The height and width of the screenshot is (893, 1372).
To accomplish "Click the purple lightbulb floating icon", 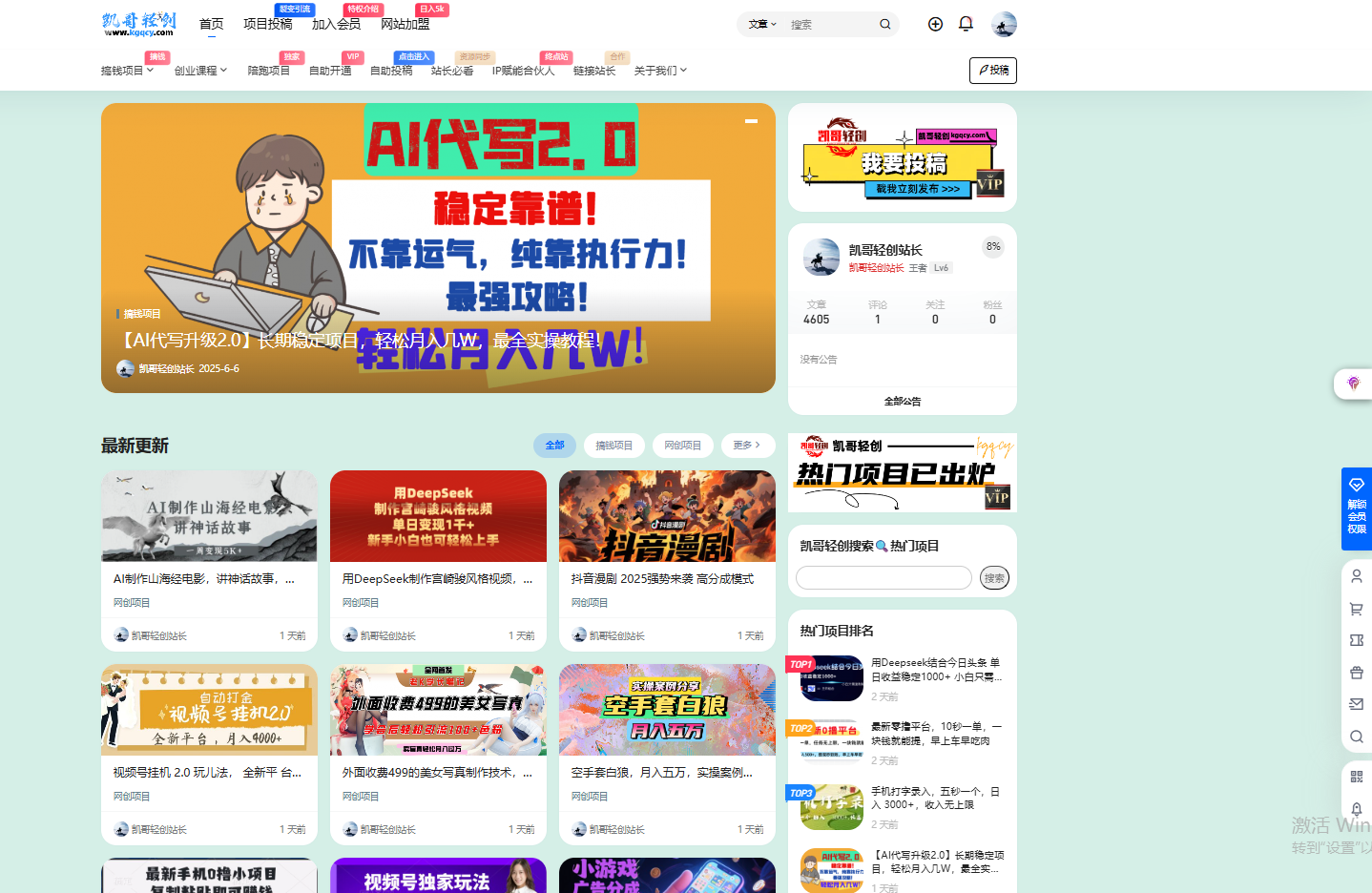I will 1353,384.
